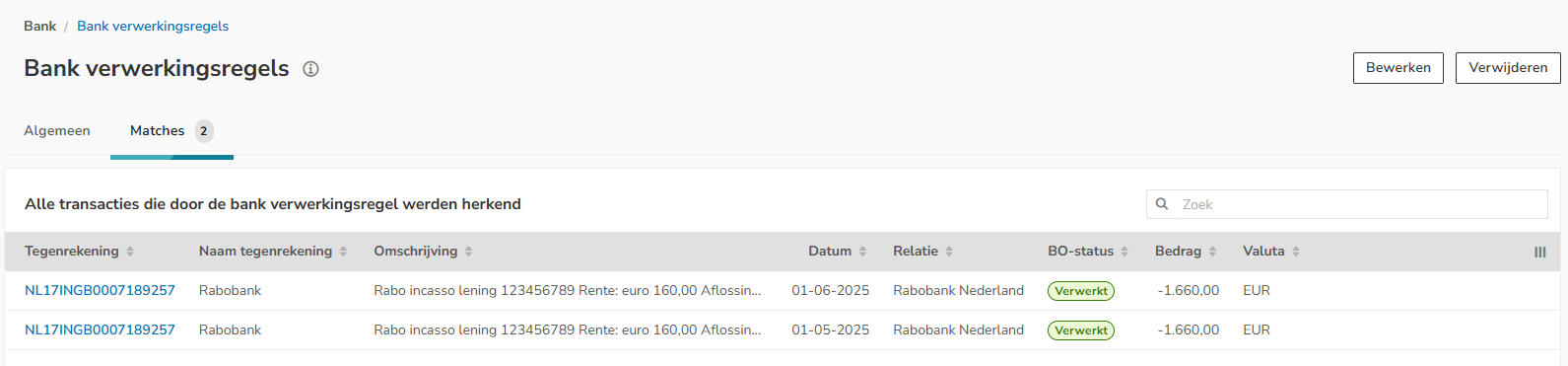Sort by Naam tegenrekening column arrows
1568x366 pixels.
pos(343,252)
